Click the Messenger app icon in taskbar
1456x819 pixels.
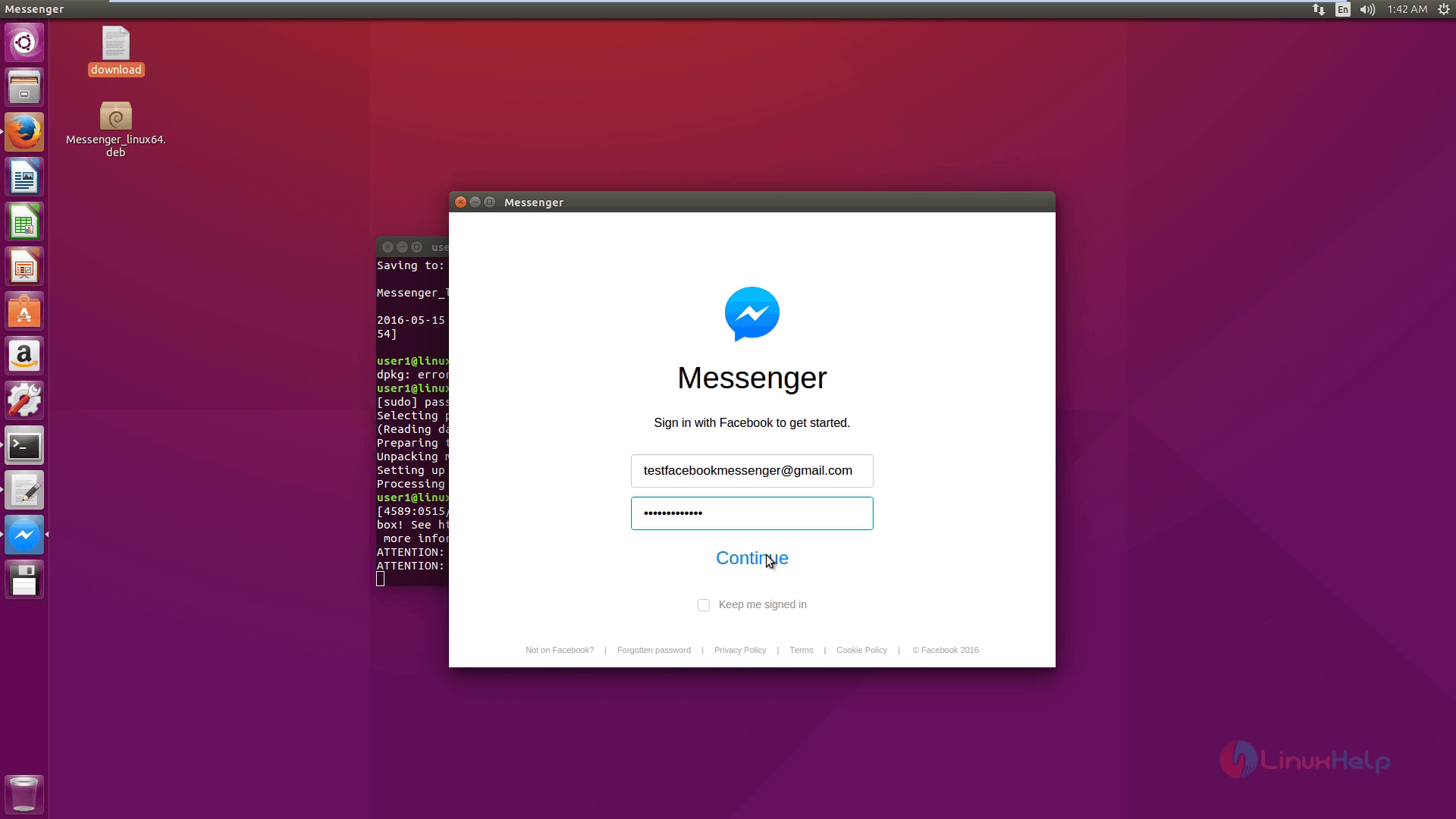(24, 534)
